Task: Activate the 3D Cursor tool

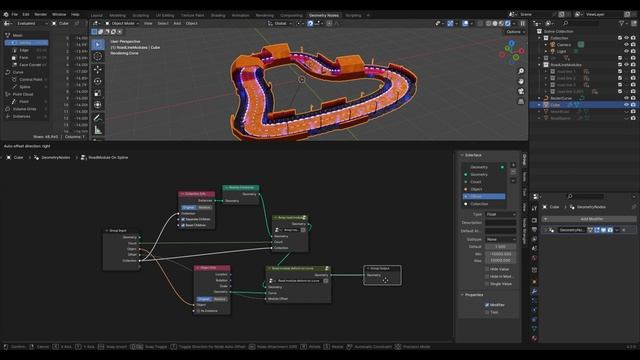Action: click(98, 56)
